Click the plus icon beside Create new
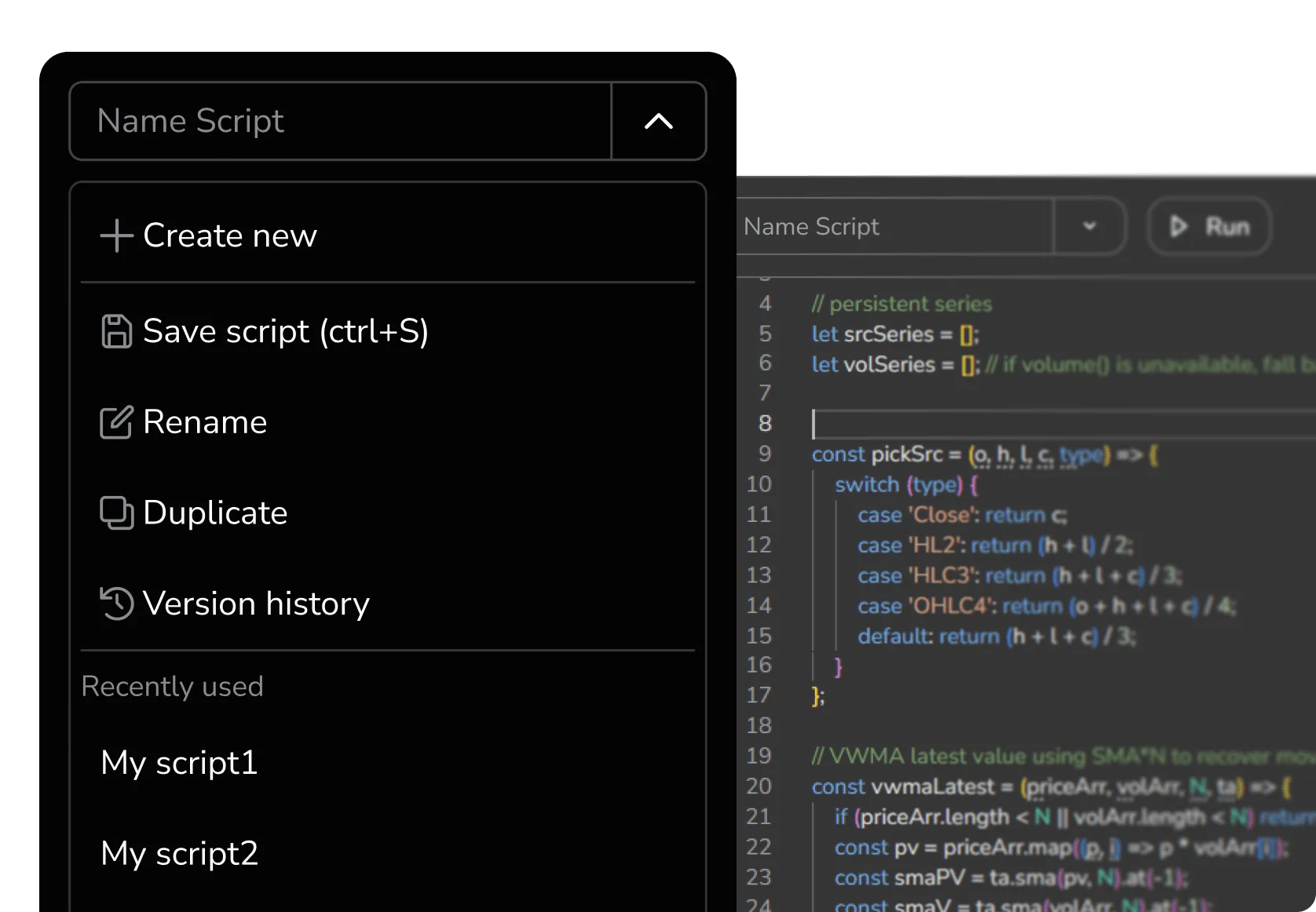The width and height of the screenshot is (1316, 912). pos(116,235)
